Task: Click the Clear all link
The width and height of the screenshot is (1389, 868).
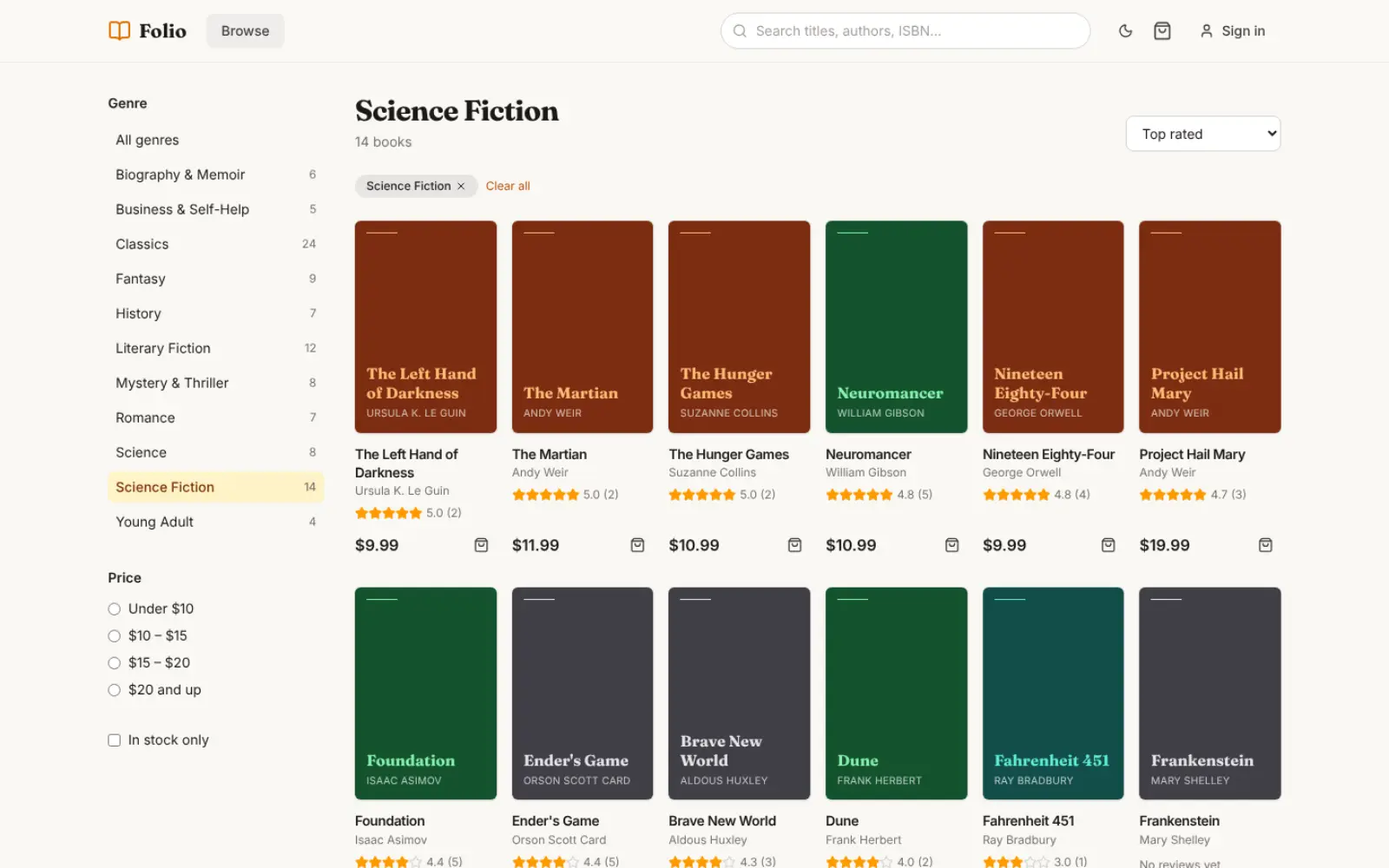Action: point(508,186)
